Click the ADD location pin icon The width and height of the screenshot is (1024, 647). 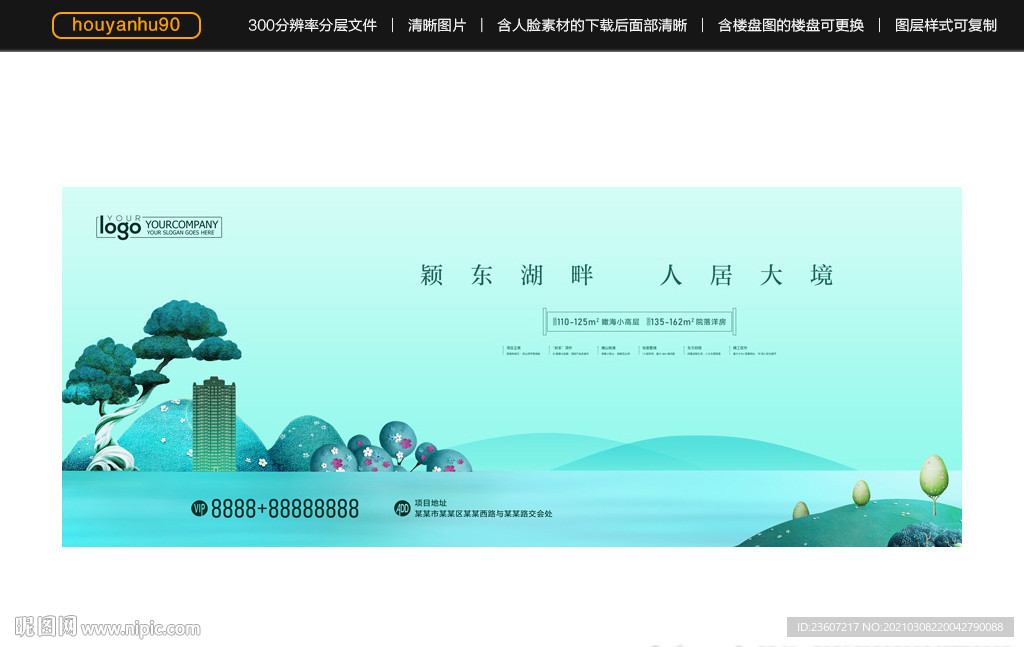(405, 507)
